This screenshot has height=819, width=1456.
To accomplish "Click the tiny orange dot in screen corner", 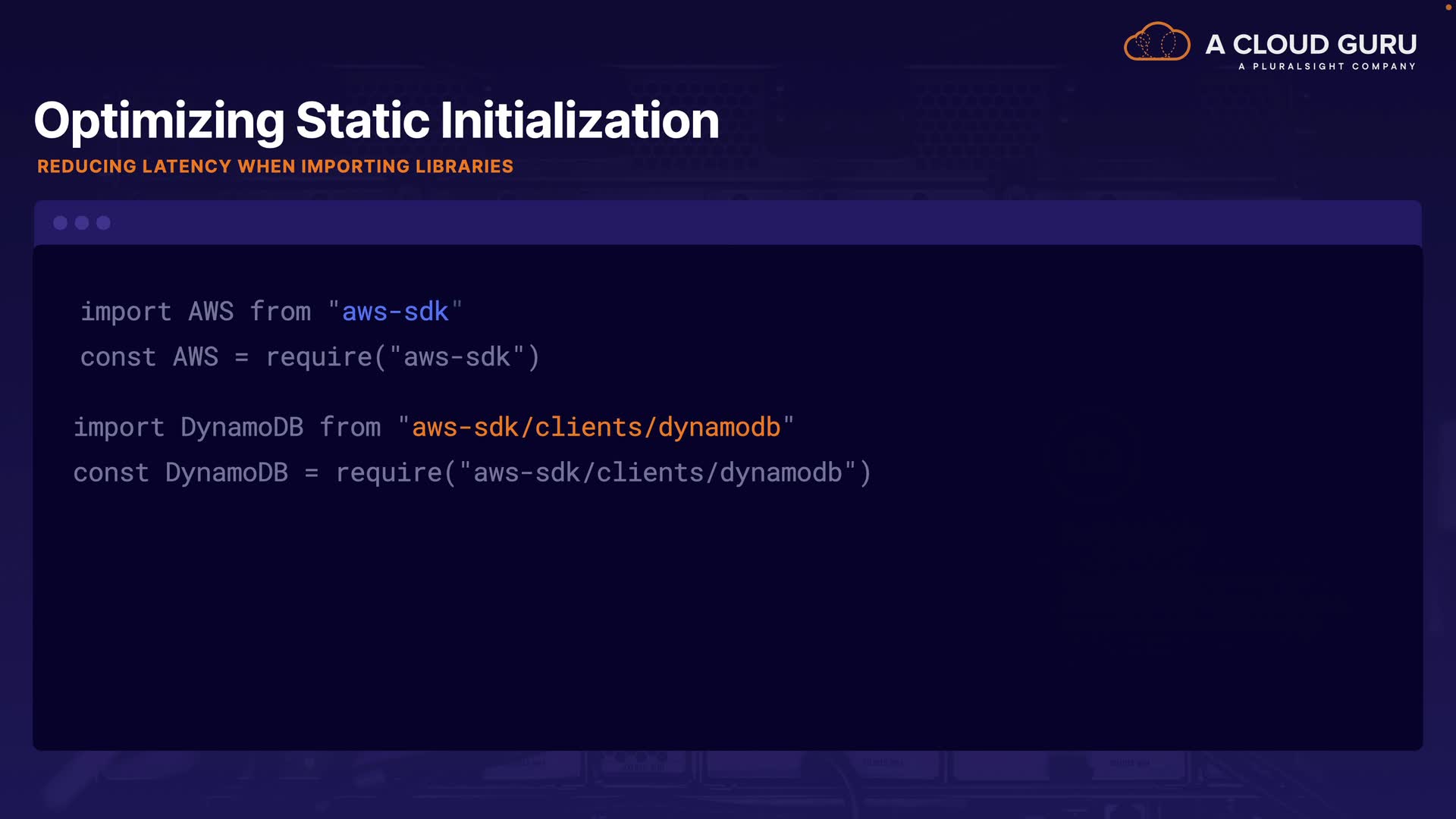I will pos(1448,7).
